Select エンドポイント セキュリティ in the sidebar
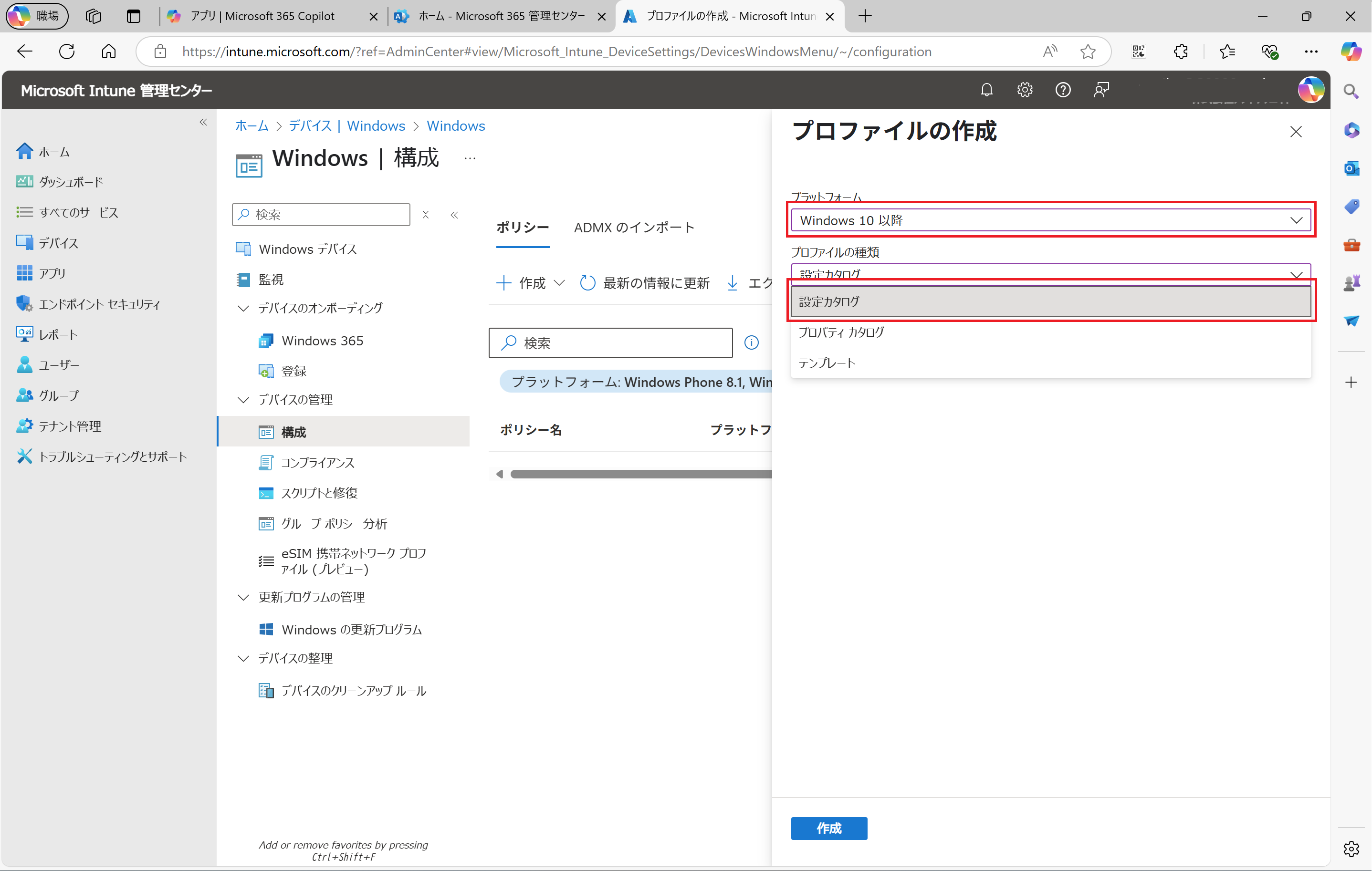 (x=100, y=304)
